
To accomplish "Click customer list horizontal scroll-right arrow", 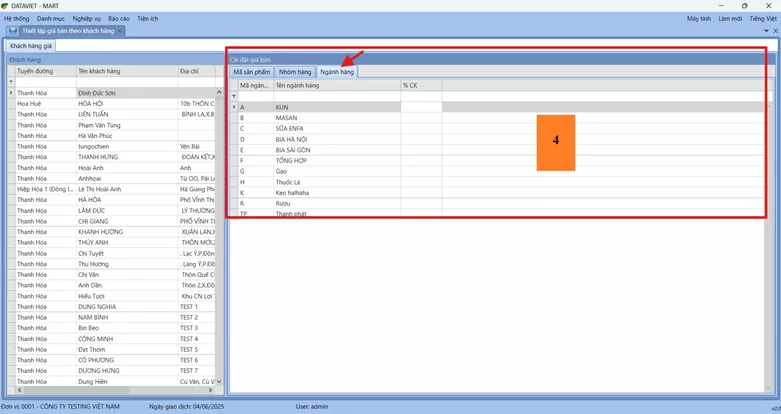I will 211,390.
